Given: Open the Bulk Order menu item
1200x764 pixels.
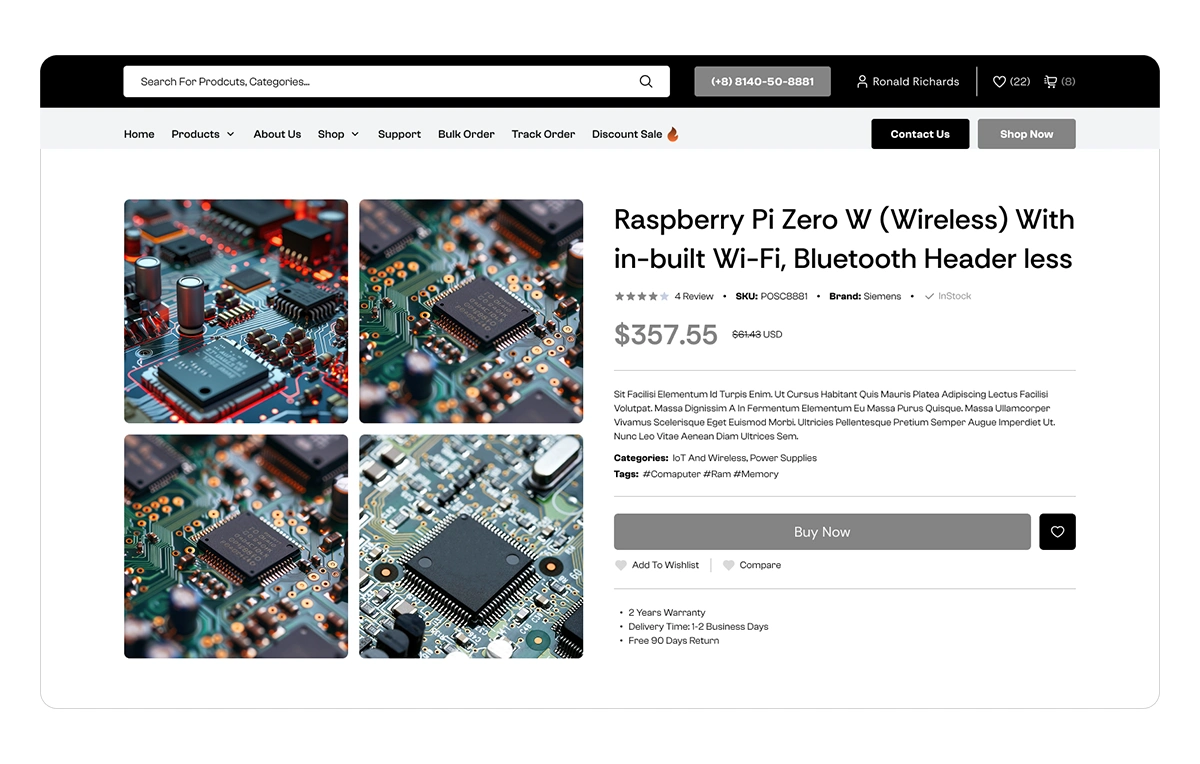Looking at the screenshot, I should tap(466, 134).
